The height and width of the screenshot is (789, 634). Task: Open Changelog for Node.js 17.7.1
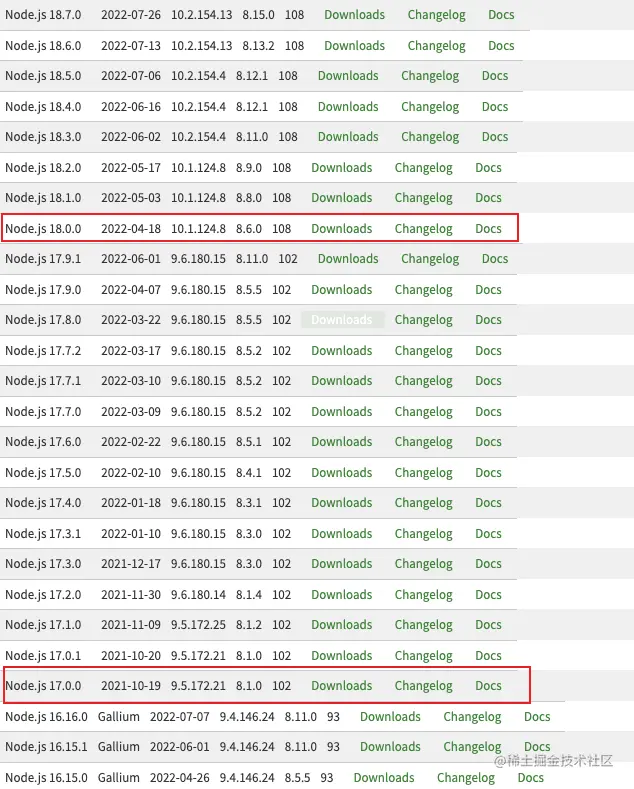point(423,381)
